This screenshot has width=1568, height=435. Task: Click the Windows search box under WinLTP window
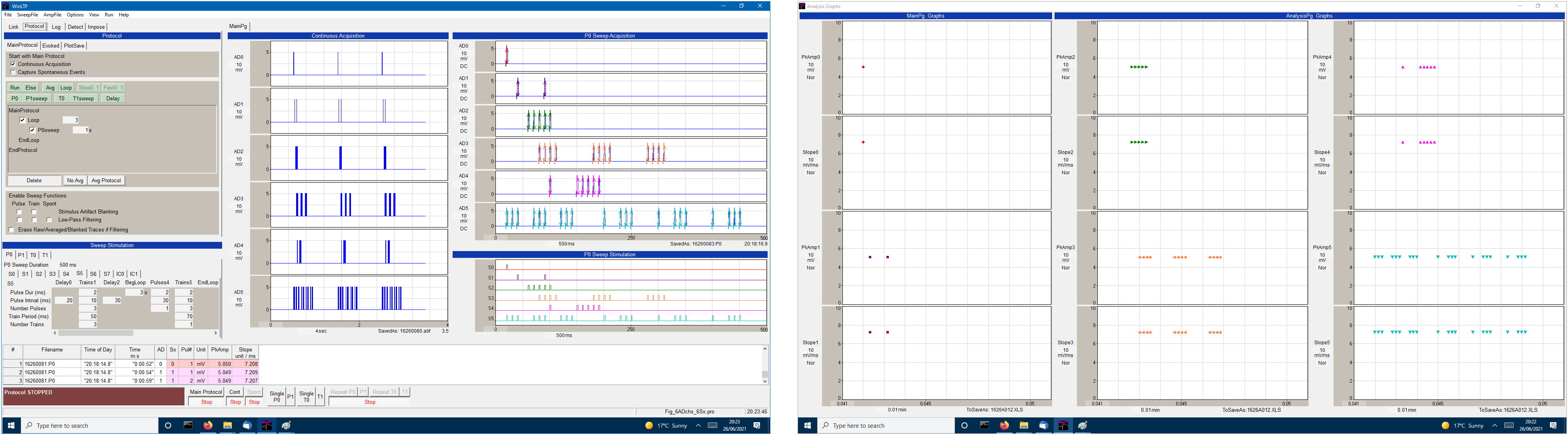point(90,425)
